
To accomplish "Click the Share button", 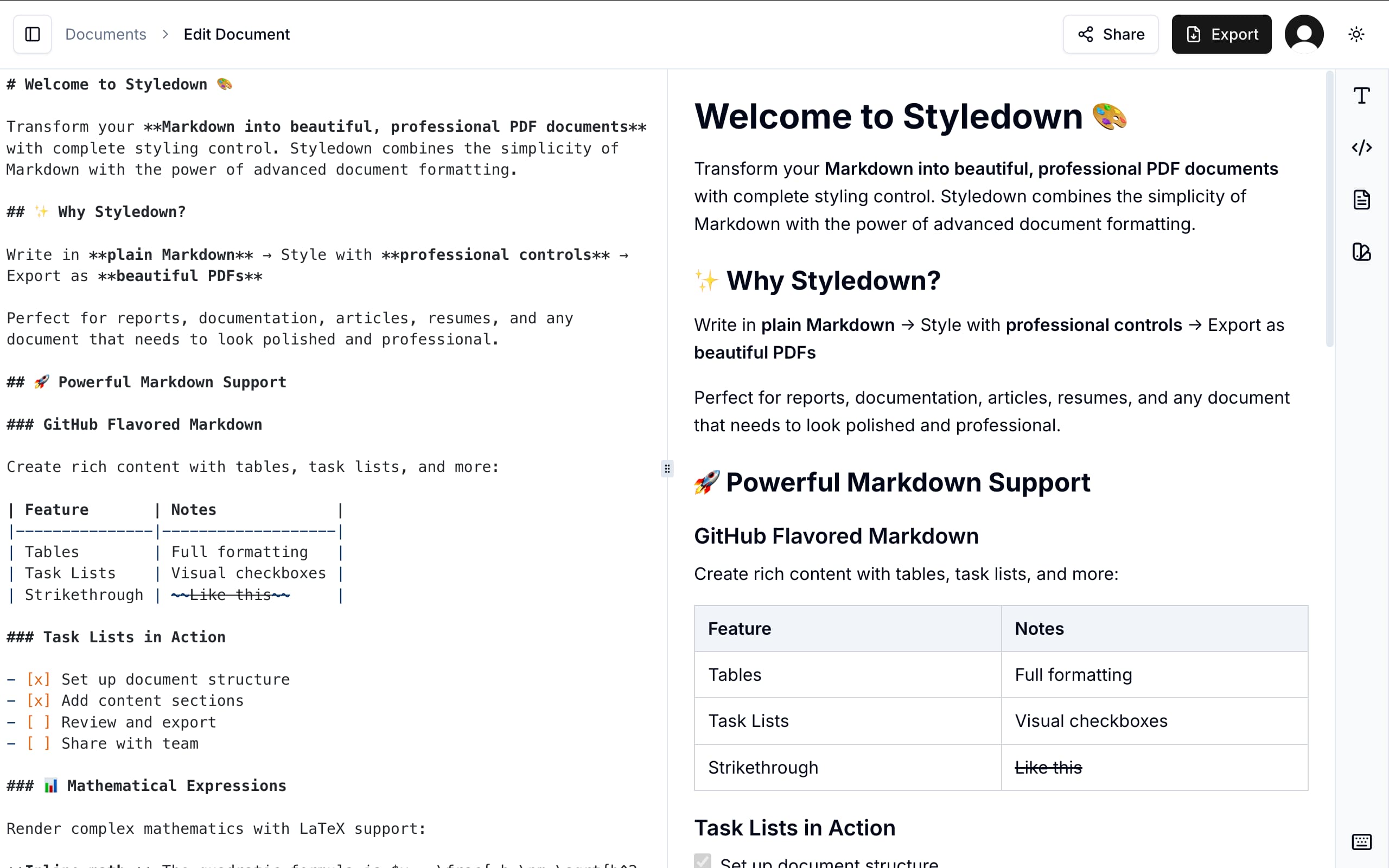I will 1110,34.
